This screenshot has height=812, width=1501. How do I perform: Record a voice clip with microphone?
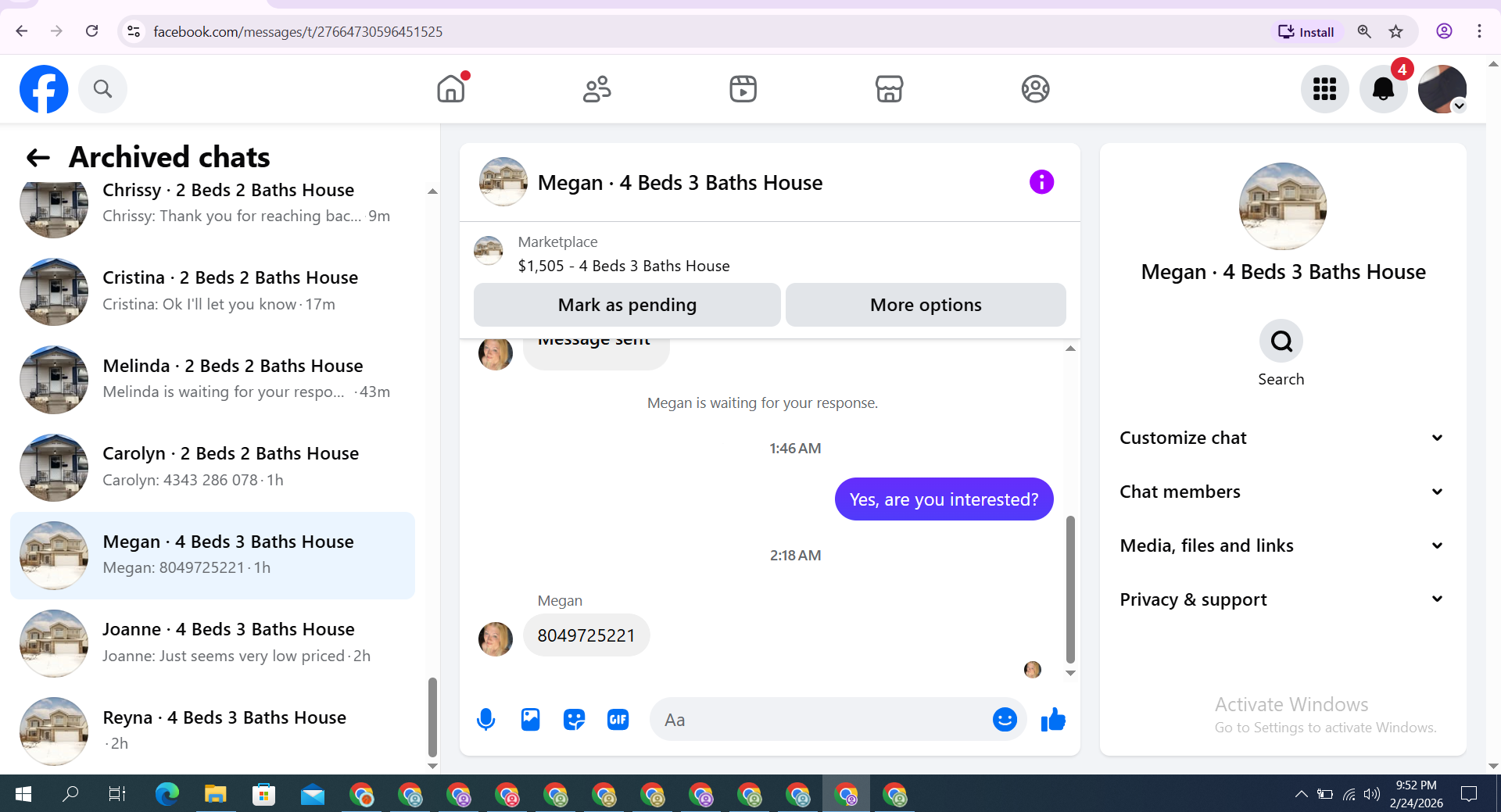(x=485, y=719)
